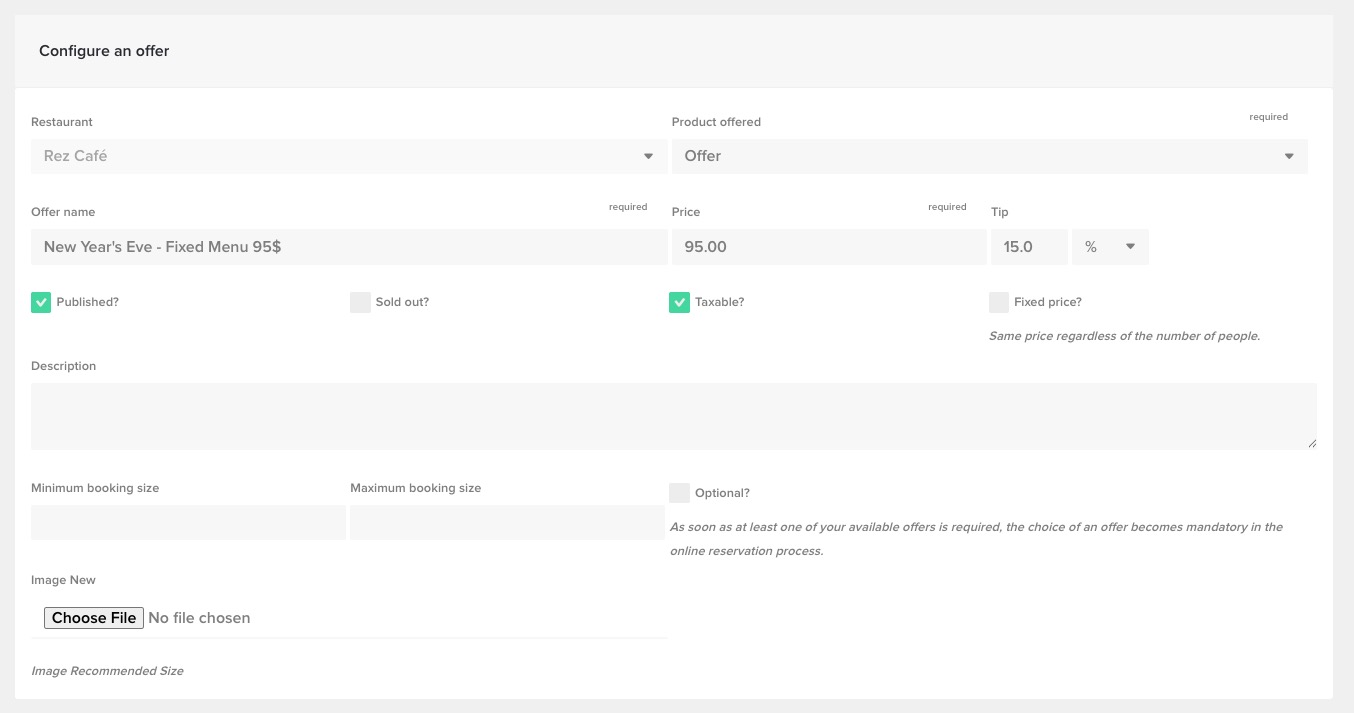
Task: Click the 'Configure an offer' heading
Action: pos(104,51)
